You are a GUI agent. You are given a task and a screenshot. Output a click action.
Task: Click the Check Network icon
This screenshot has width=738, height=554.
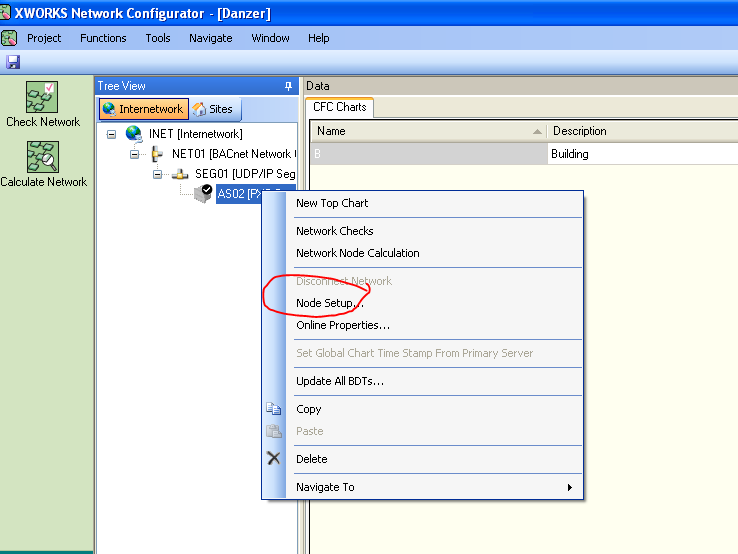click(43, 98)
